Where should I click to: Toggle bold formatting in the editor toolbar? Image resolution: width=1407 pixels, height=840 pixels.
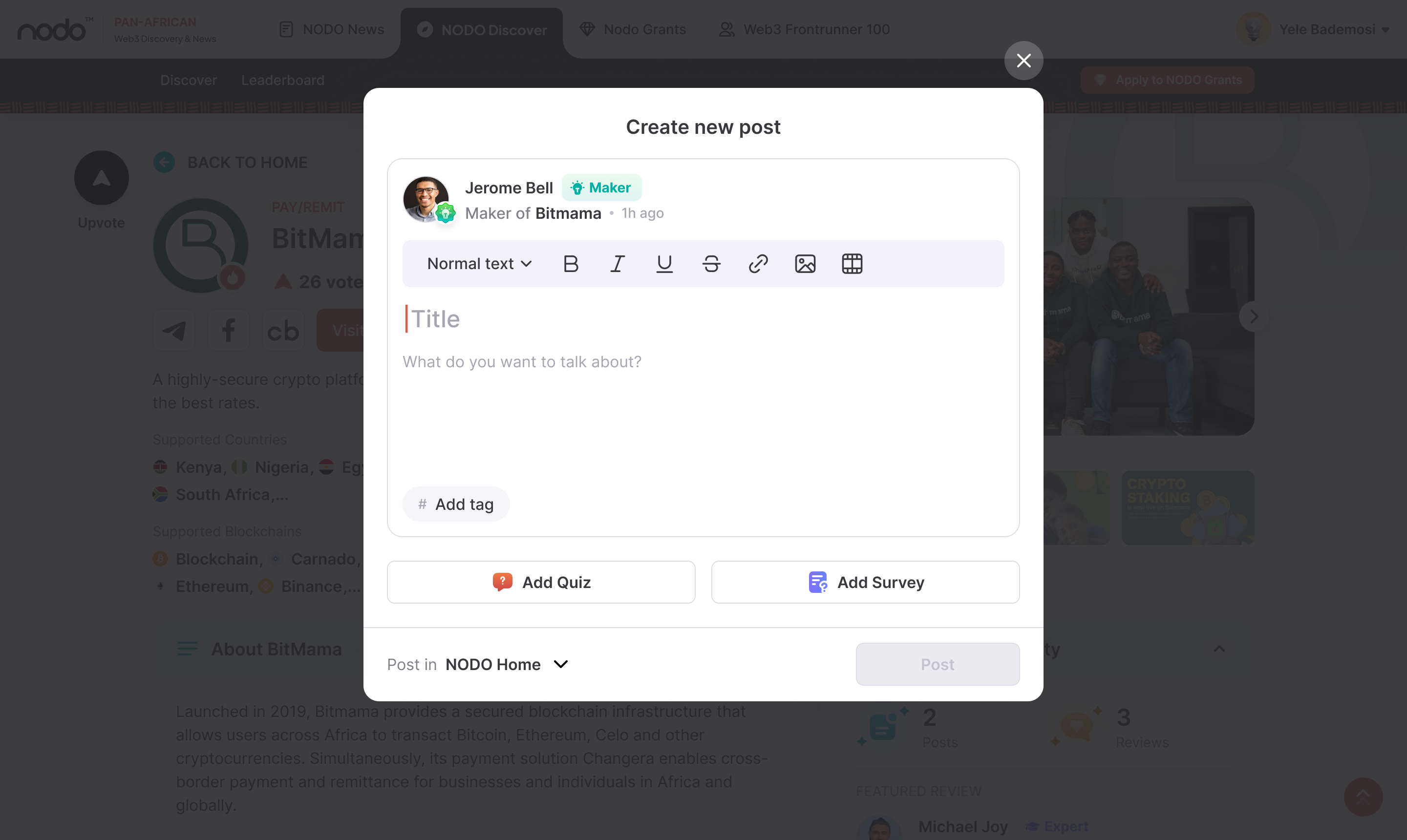(x=571, y=264)
